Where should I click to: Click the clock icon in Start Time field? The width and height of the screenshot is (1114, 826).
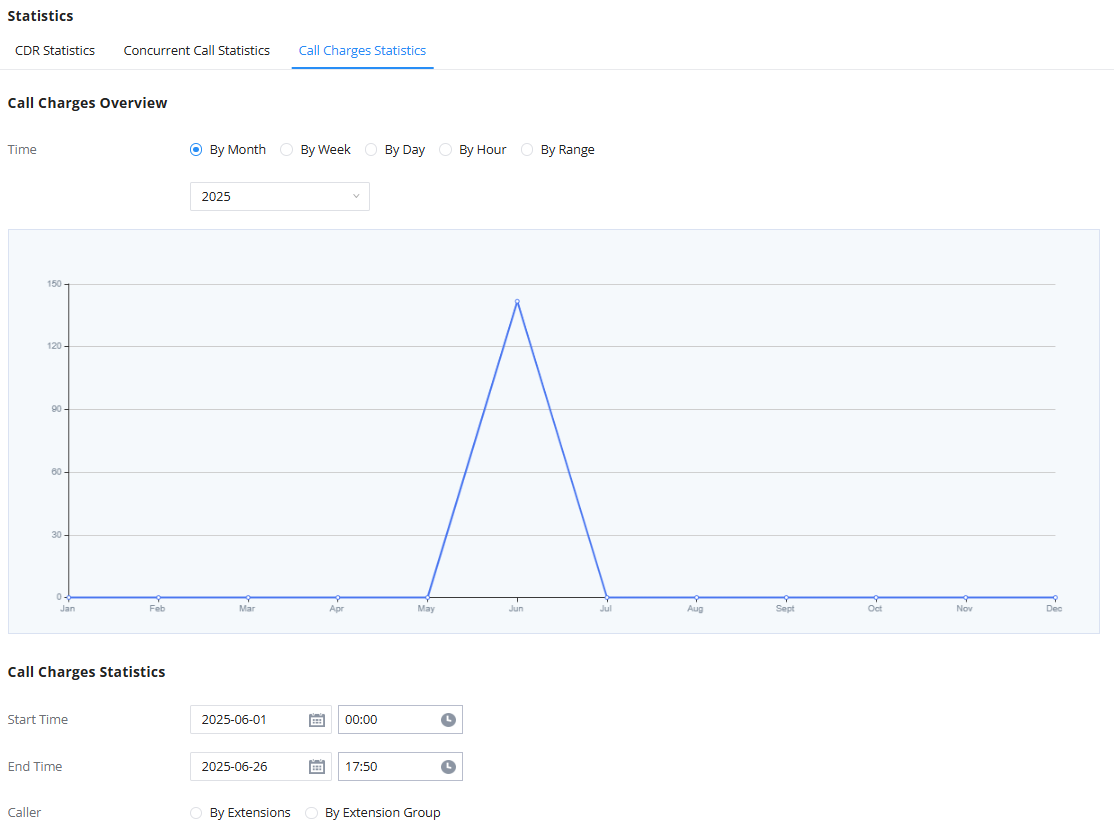[448, 719]
